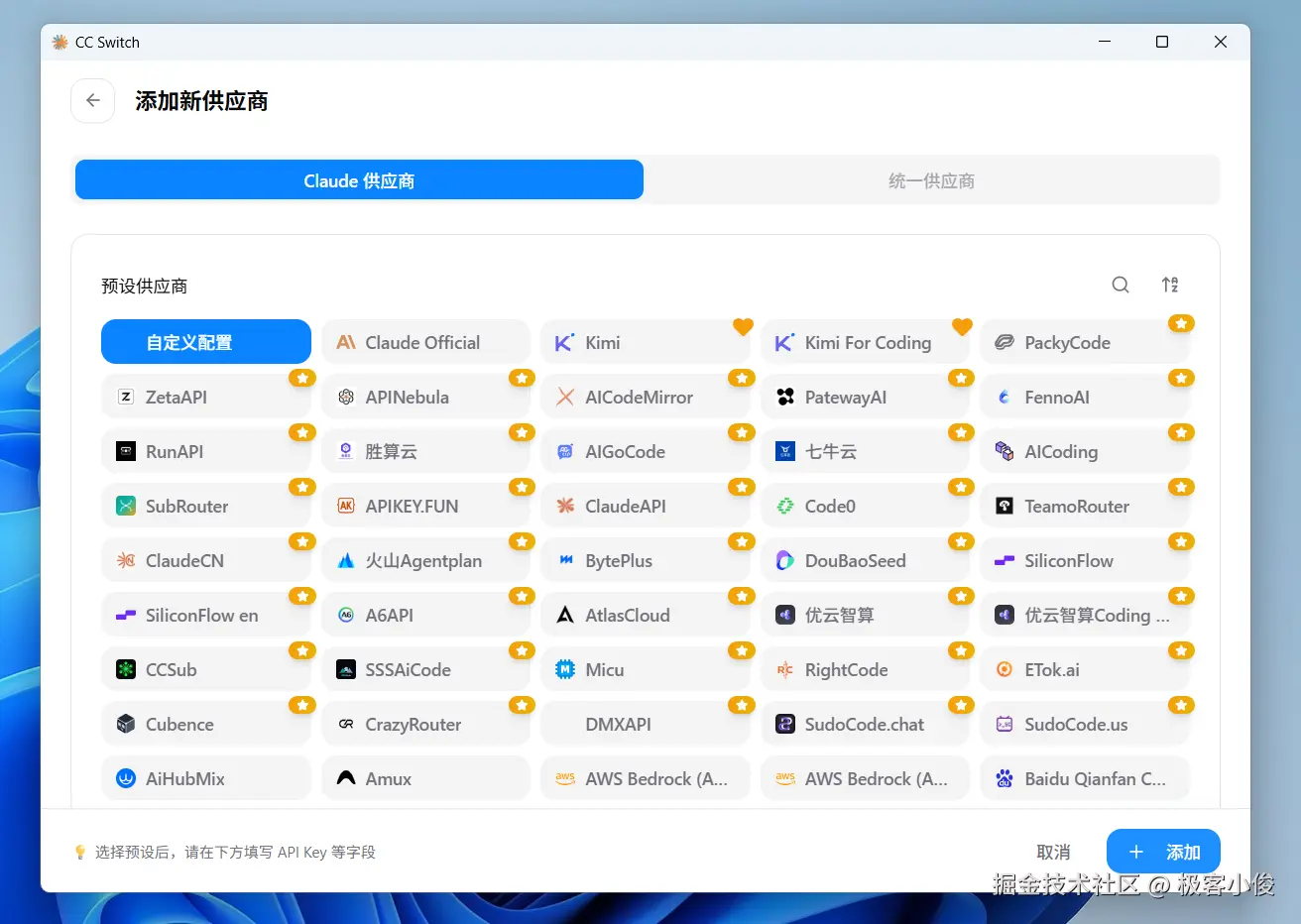Viewport: 1301px width, 924px height.
Task: Select the SiliconFlow preset without en
Action: coord(1085,560)
